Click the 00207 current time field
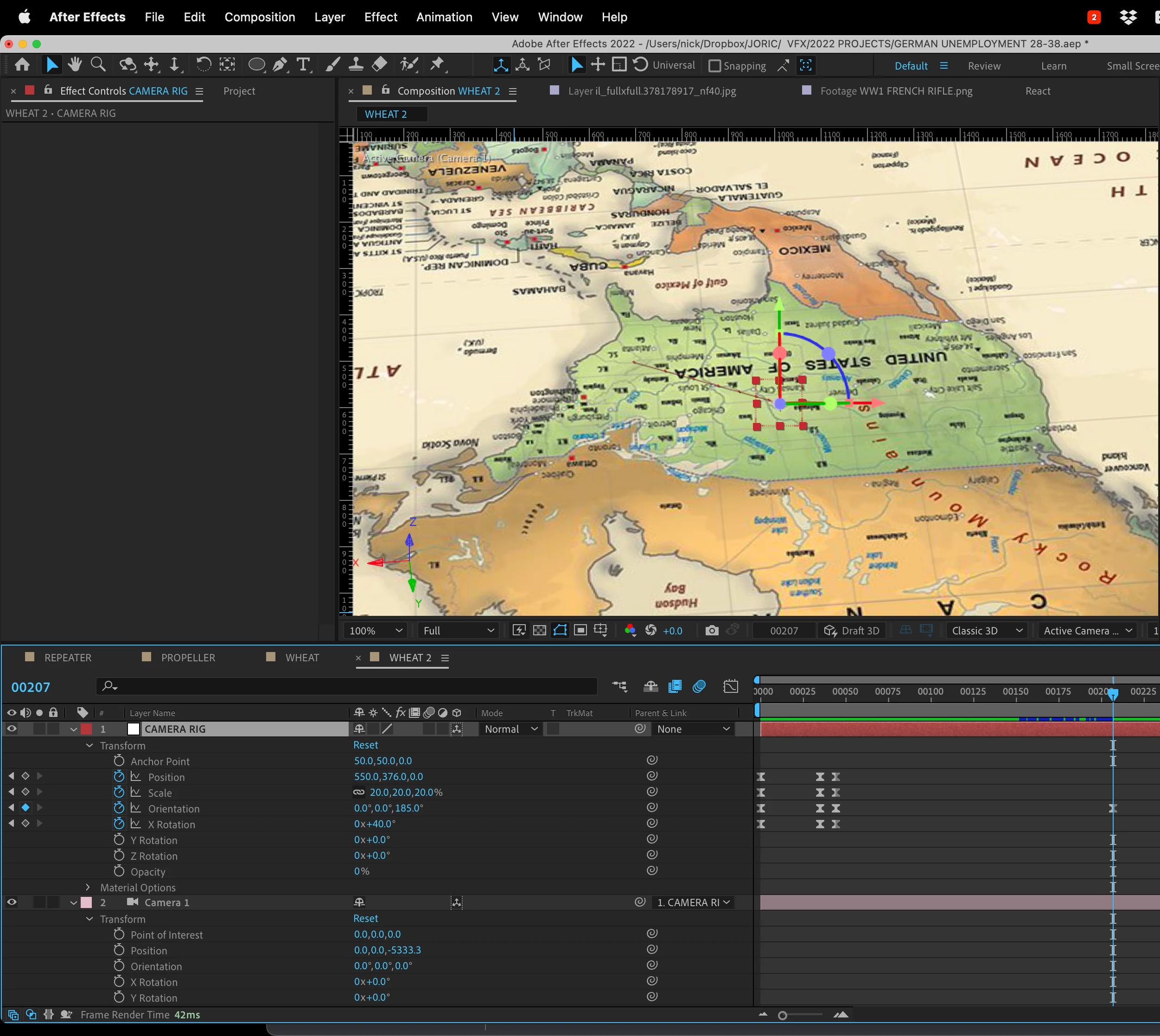The height and width of the screenshot is (1036, 1160). point(31,687)
